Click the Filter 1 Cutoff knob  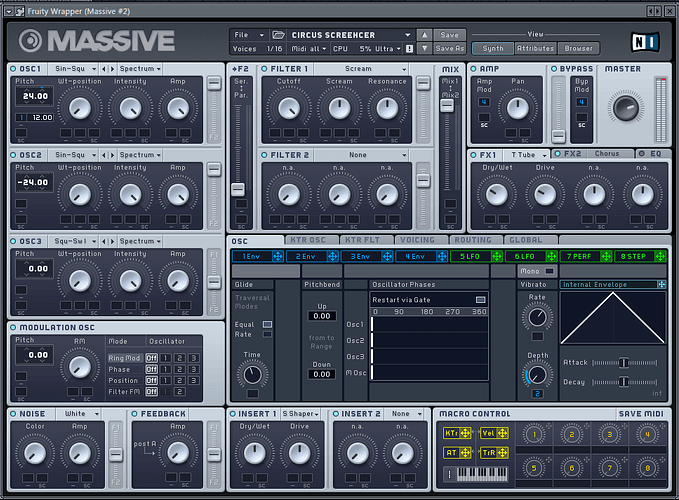point(289,108)
